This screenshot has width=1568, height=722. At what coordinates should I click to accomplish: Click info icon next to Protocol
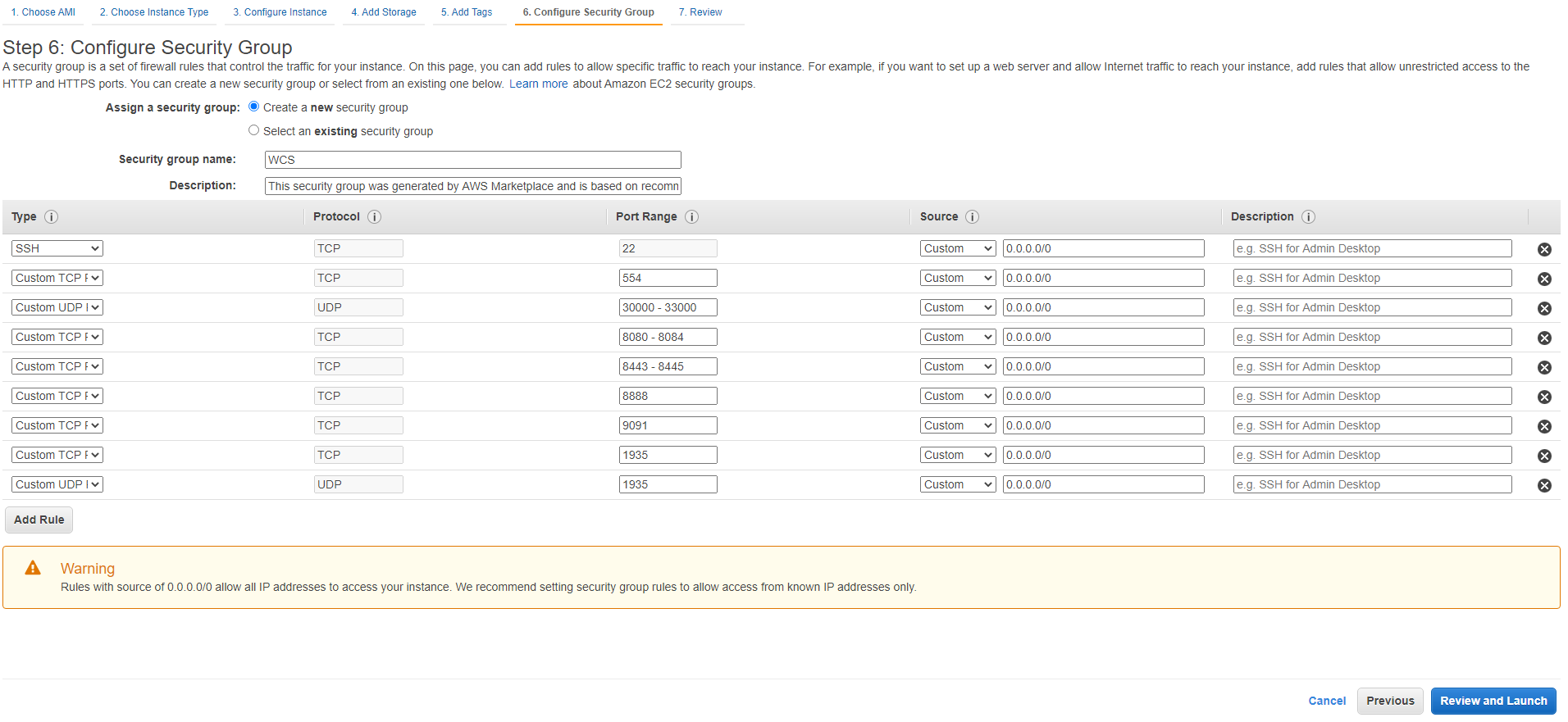374,217
